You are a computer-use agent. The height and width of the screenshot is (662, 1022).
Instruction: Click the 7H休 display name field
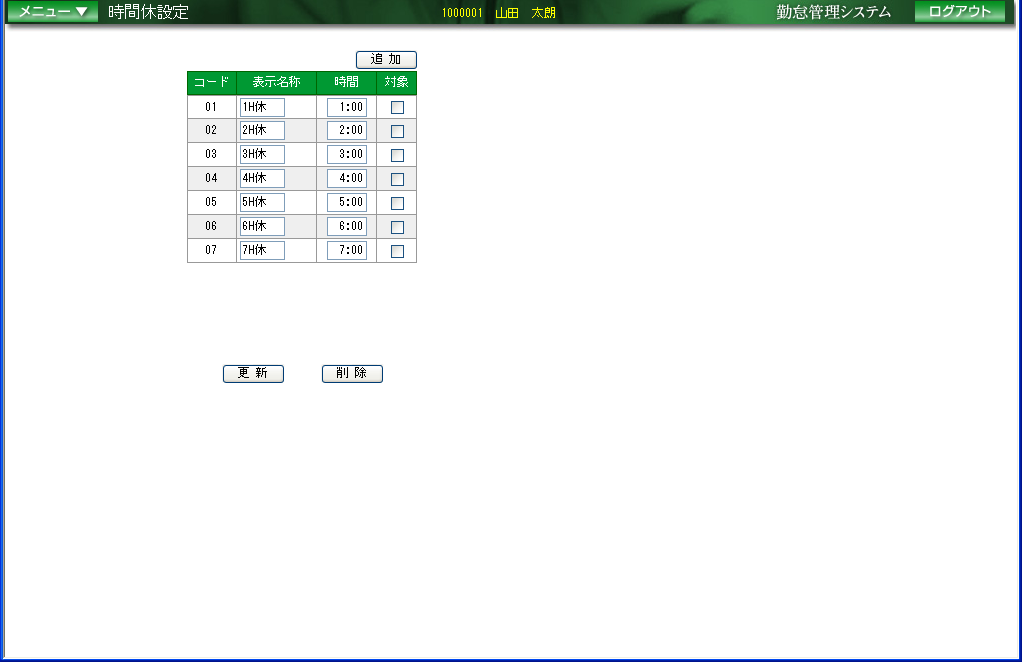tap(262, 250)
